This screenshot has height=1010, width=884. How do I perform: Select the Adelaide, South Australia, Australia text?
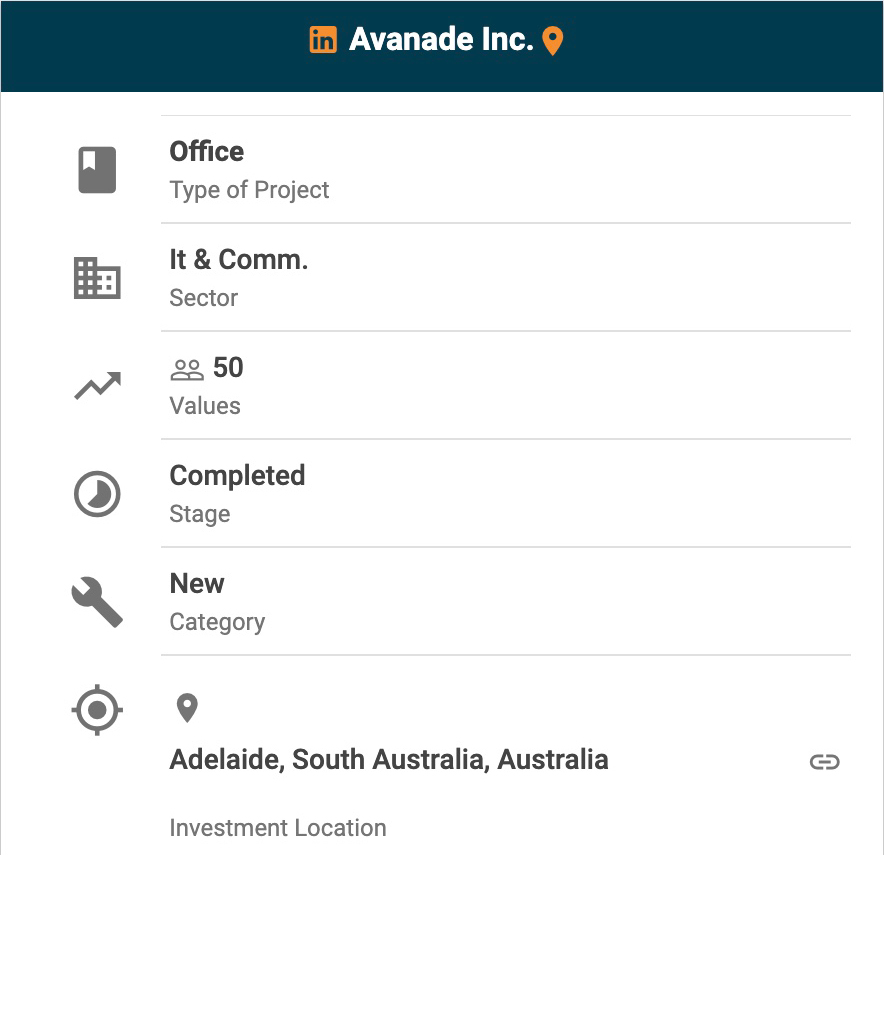tap(389, 760)
